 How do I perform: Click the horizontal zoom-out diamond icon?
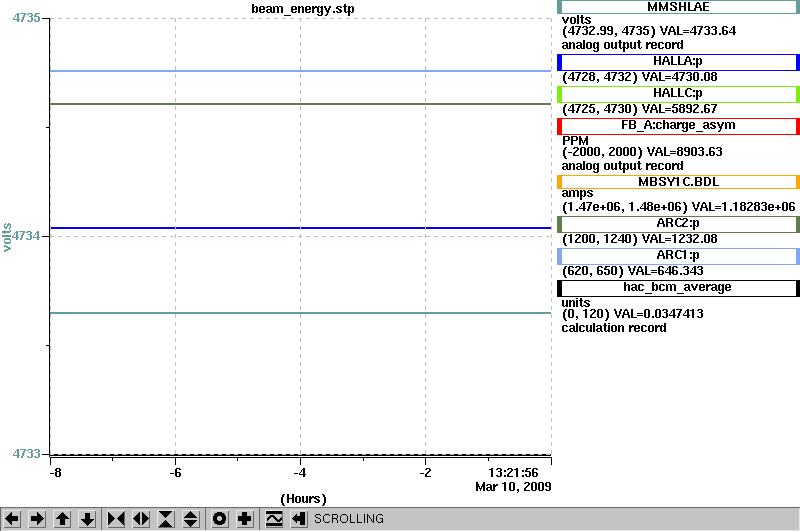(x=141, y=519)
